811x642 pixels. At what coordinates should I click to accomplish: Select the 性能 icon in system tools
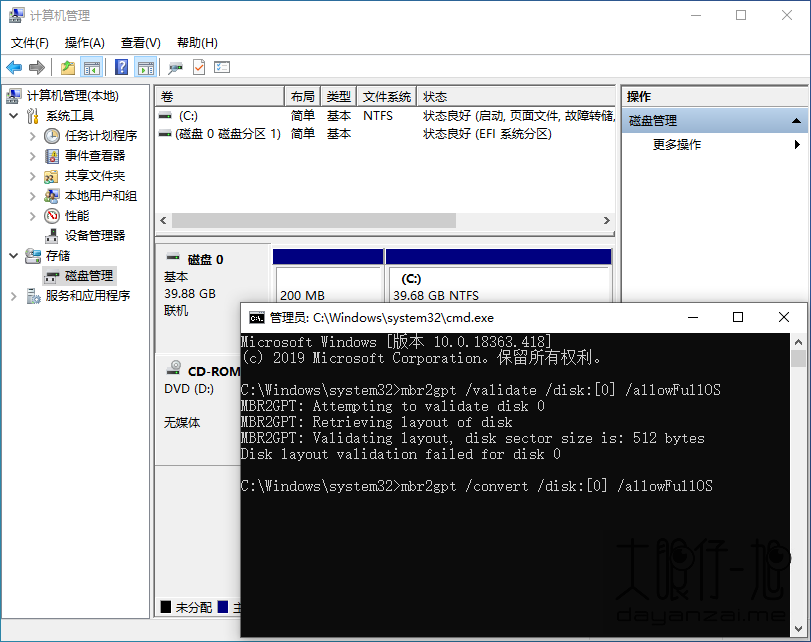coord(50,215)
